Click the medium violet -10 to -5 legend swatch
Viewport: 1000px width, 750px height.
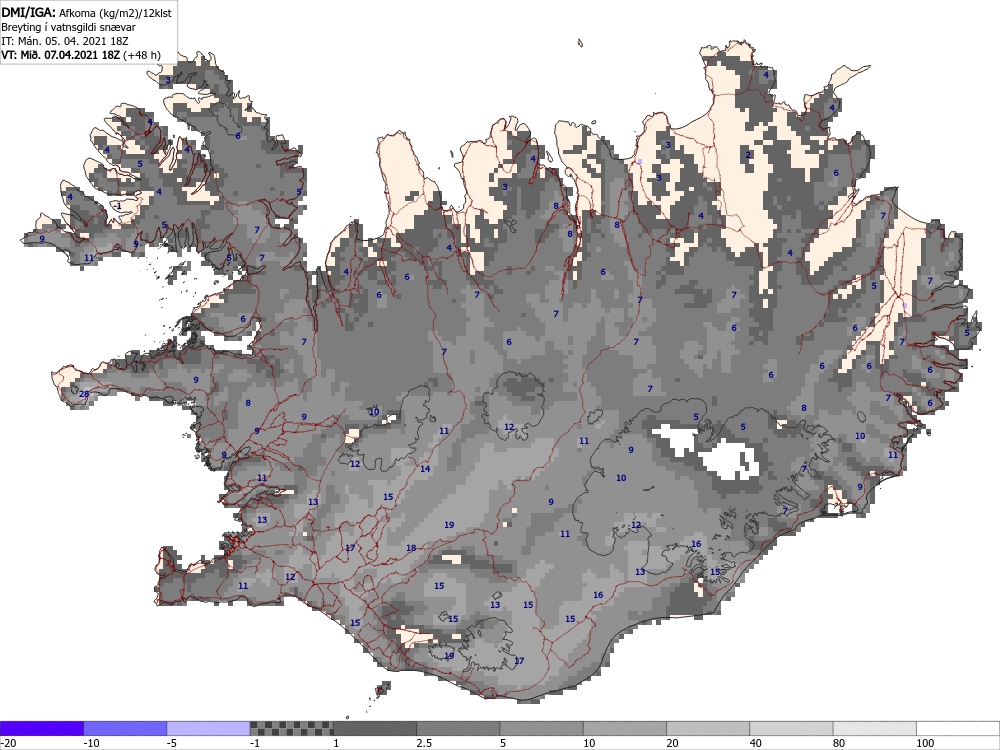pyautogui.click(x=125, y=728)
